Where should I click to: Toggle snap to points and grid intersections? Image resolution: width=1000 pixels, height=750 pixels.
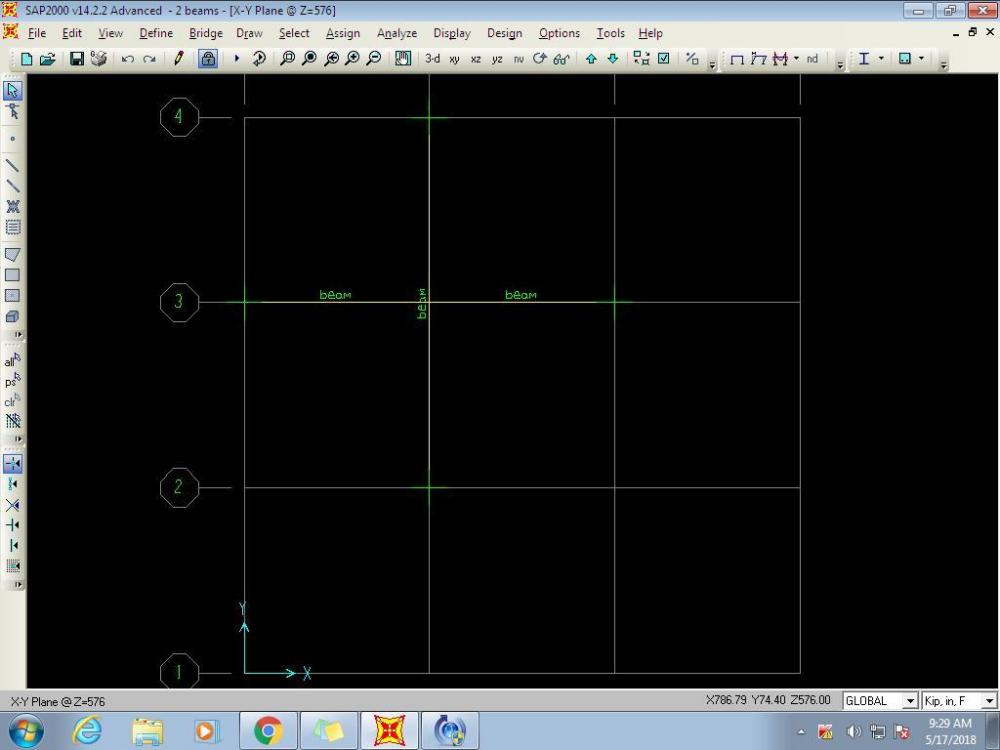pyautogui.click(x=13, y=464)
